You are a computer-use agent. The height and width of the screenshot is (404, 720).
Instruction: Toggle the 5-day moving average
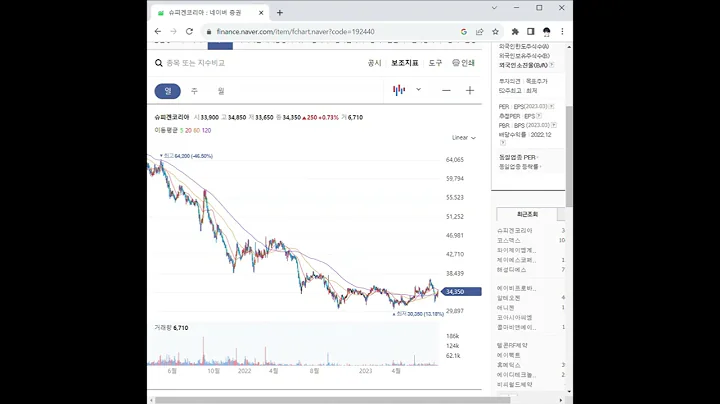click(181, 130)
